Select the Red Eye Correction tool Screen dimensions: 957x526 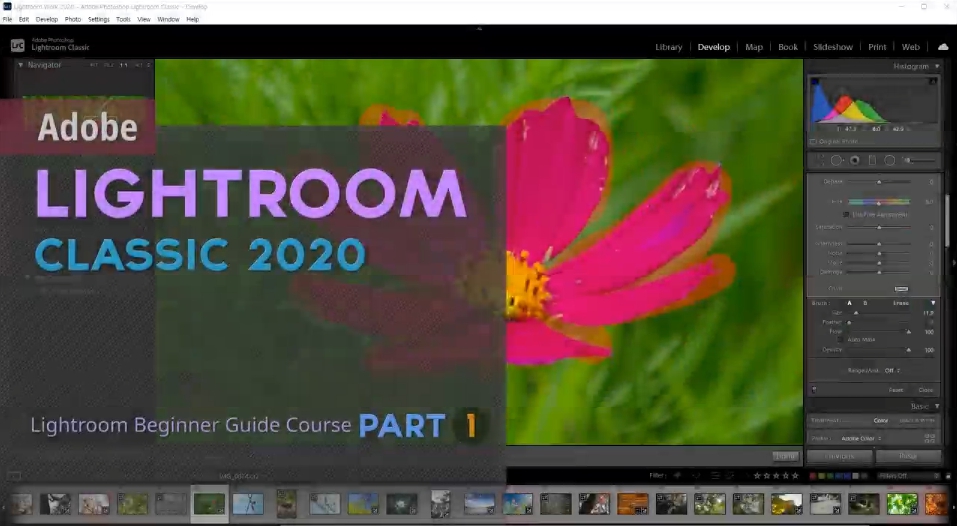pyautogui.click(x=854, y=160)
